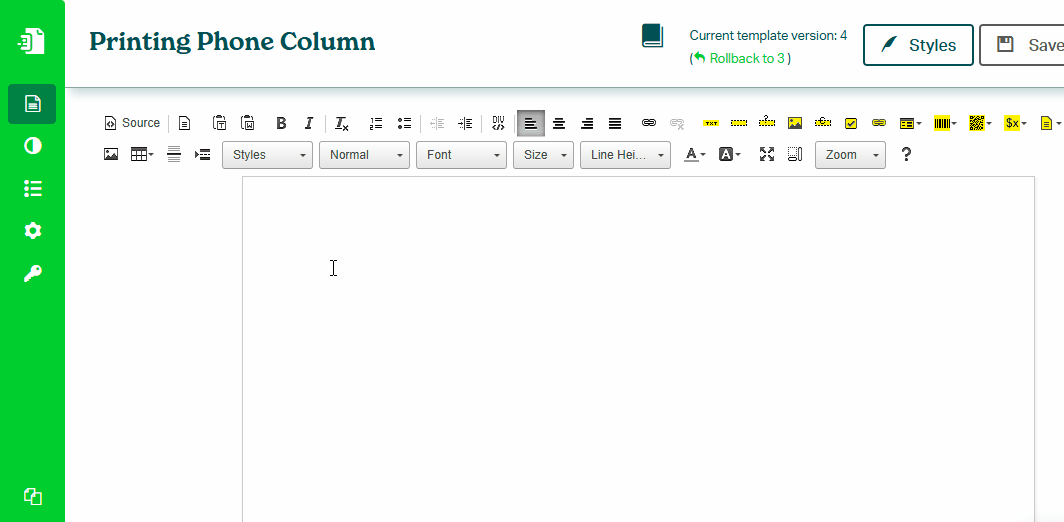Expand the Line Height dropdown
This screenshot has width=1064, height=522.
coord(625,155)
